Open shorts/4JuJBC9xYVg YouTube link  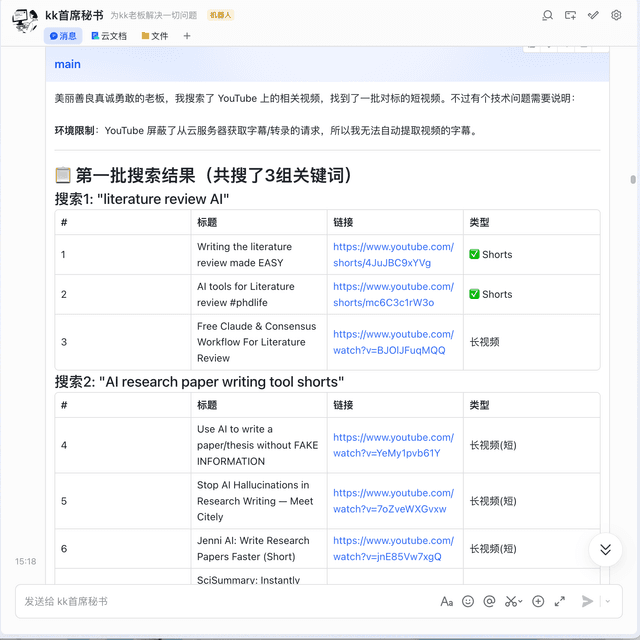393,255
